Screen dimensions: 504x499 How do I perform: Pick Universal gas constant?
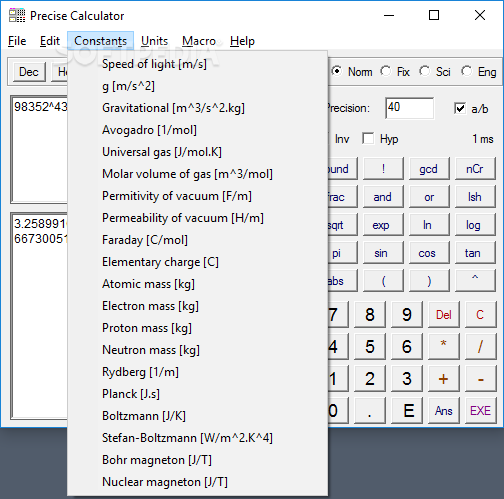[197, 152]
